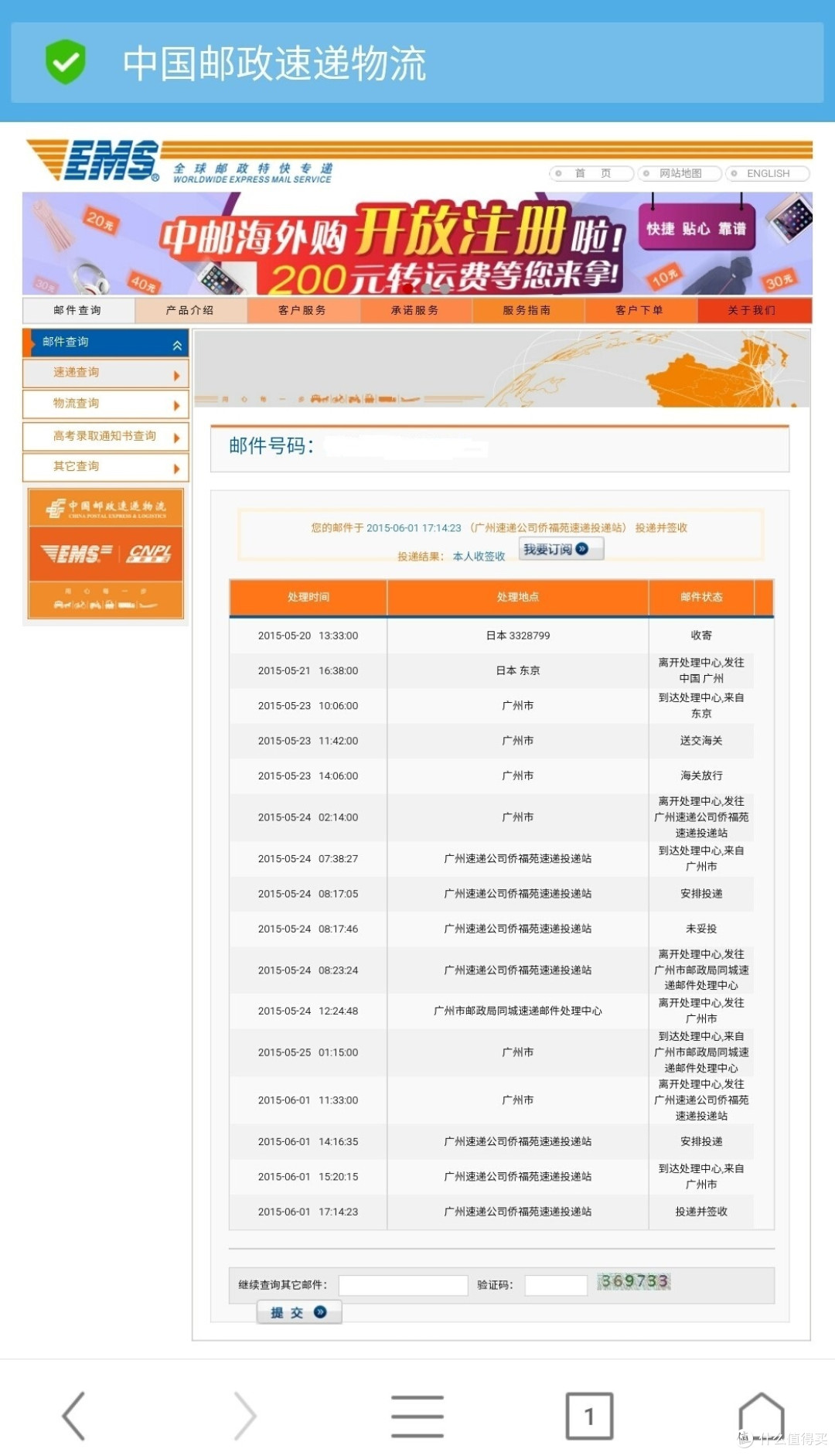Click the EMS CNPL sidebar logo
Image resolution: width=835 pixels, height=1456 pixels.
point(106,554)
